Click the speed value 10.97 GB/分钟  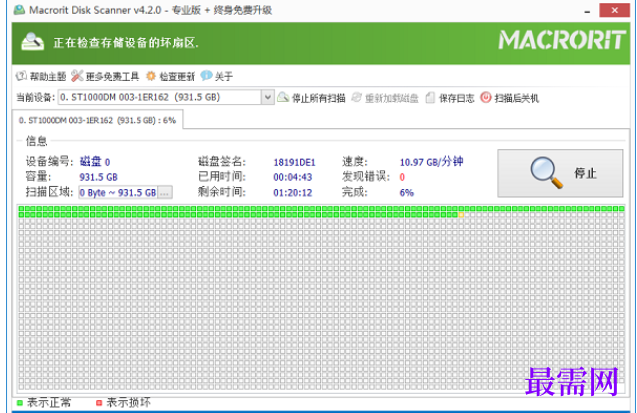pos(431,162)
